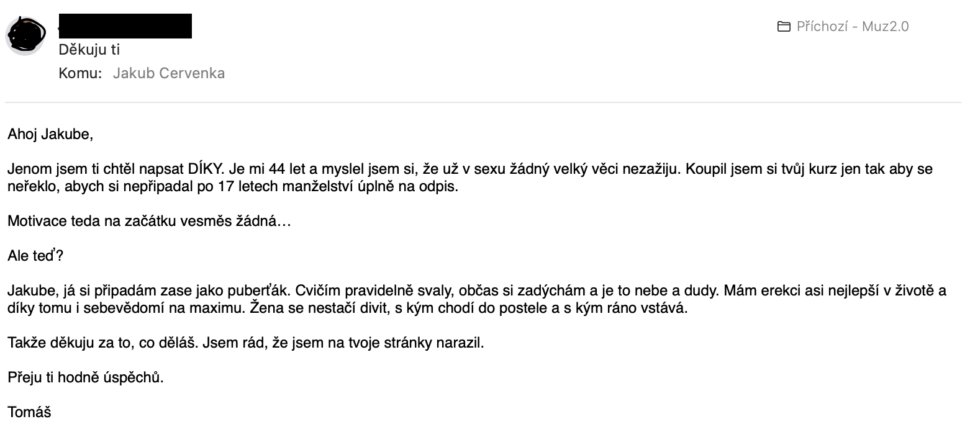Click the line Přeju ti hodně úspěchů
The image size is (970, 432).
pos(85,378)
